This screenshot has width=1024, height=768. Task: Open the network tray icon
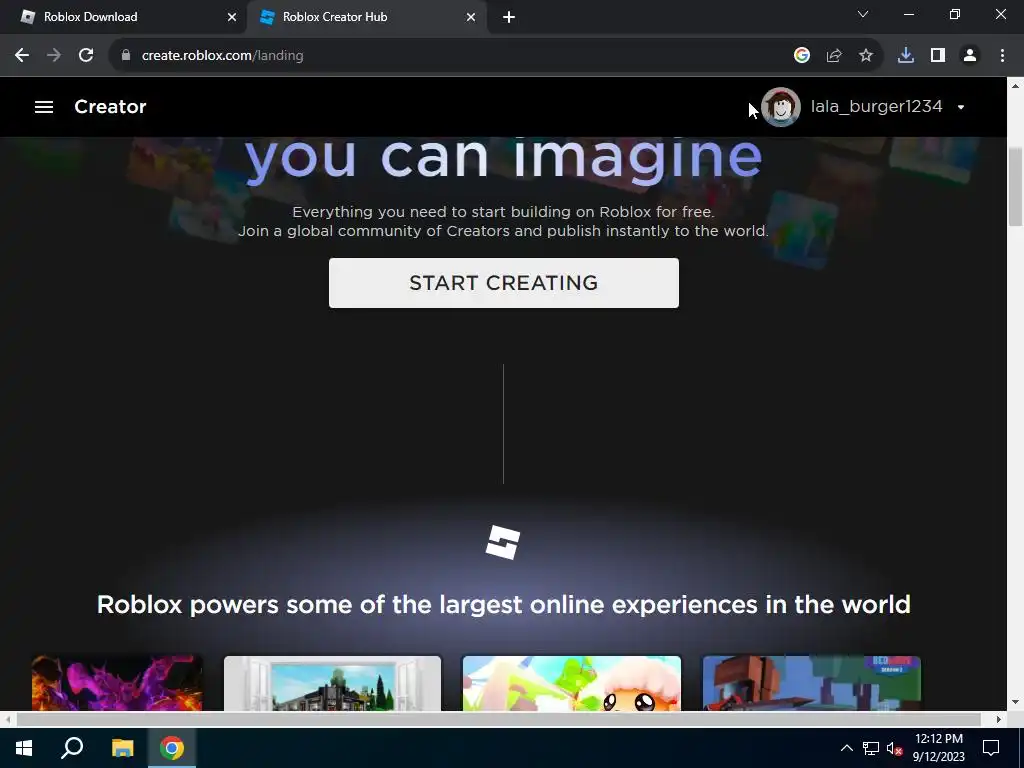coord(871,748)
